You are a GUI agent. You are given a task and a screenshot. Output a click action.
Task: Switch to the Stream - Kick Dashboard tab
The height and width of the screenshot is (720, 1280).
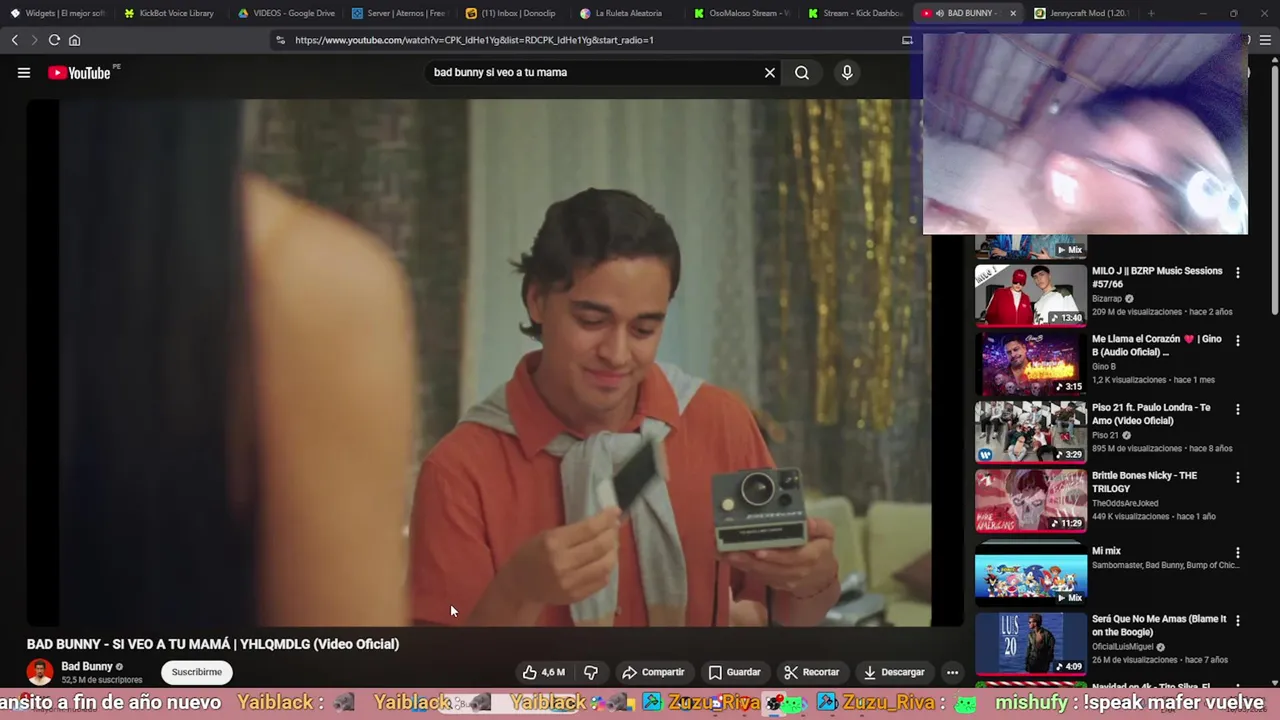pyautogui.click(x=855, y=13)
